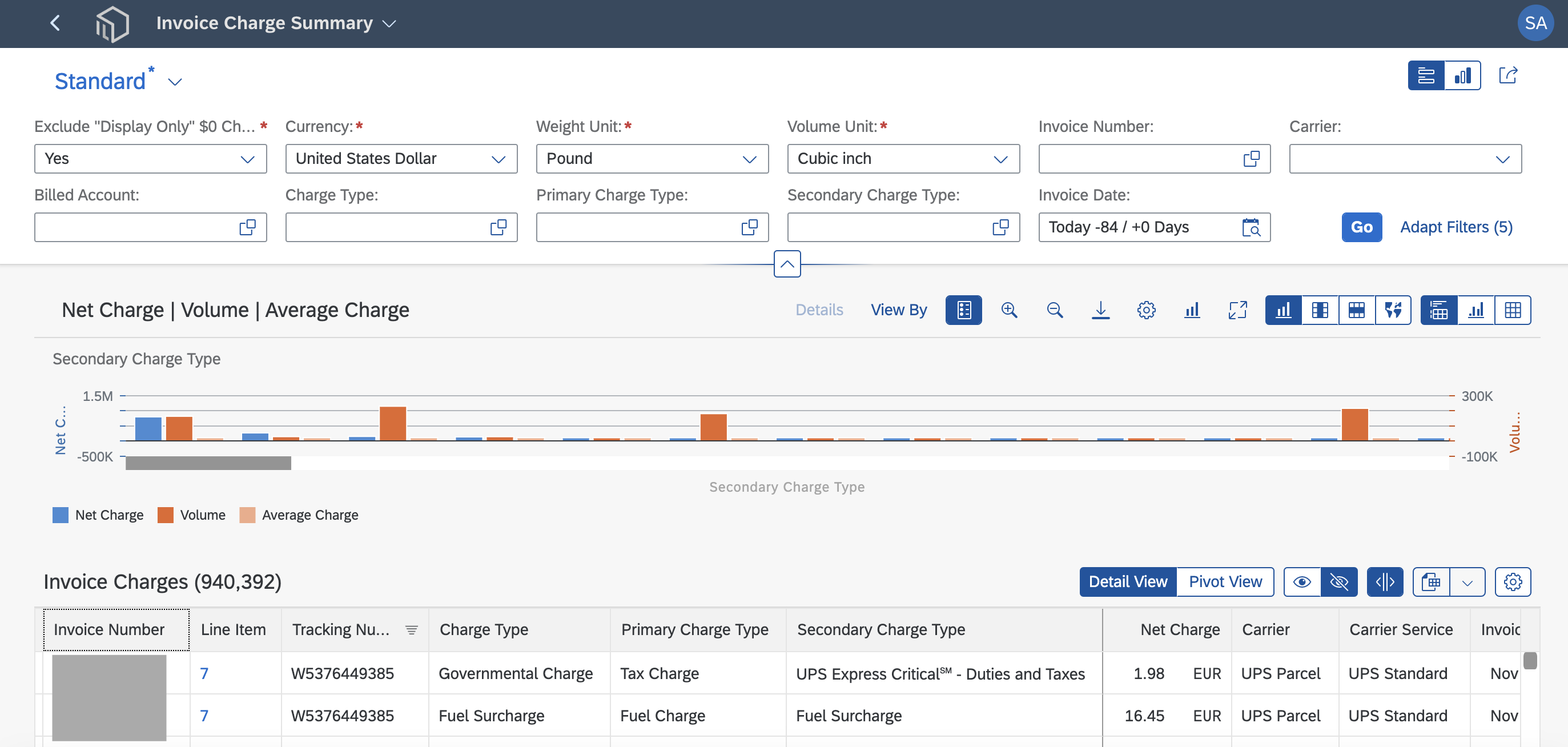Toggle the hidden-columns eye-slash button
The width and height of the screenshot is (1568, 747).
click(1338, 581)
